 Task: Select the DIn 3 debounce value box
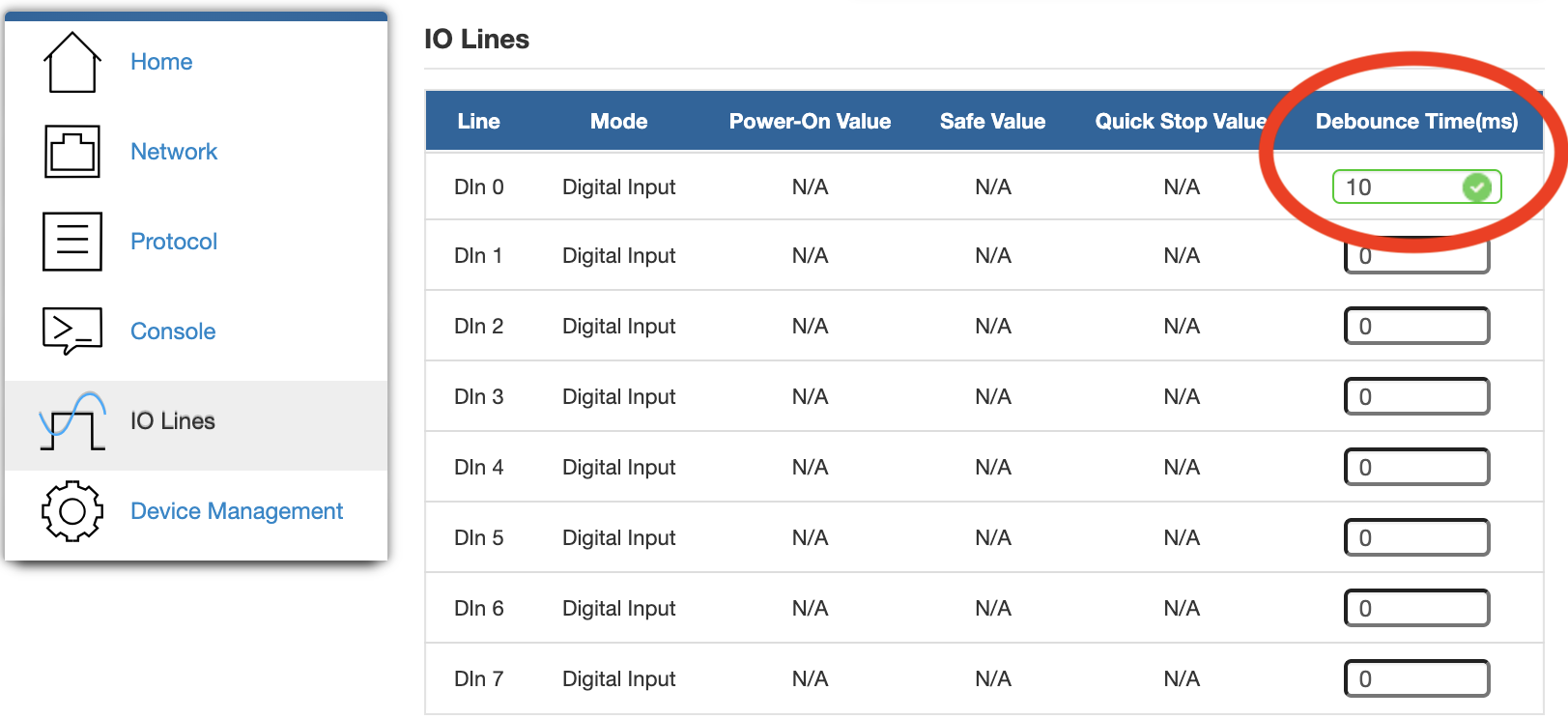pos(1416,396)
